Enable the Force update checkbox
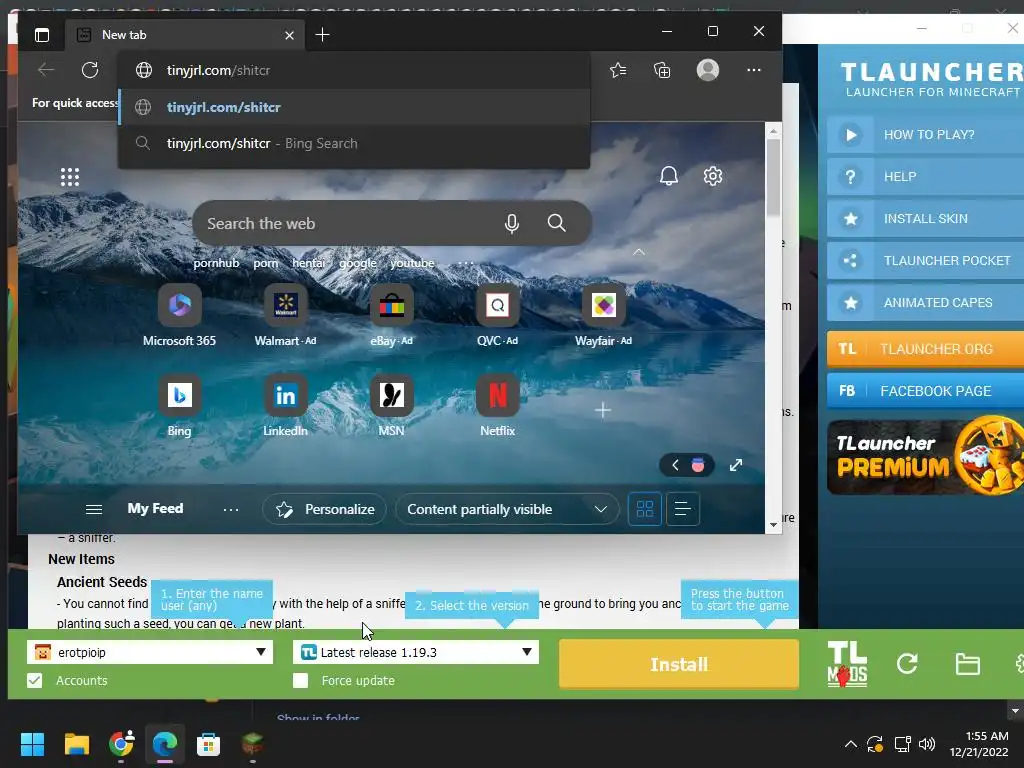 point(300,680)
